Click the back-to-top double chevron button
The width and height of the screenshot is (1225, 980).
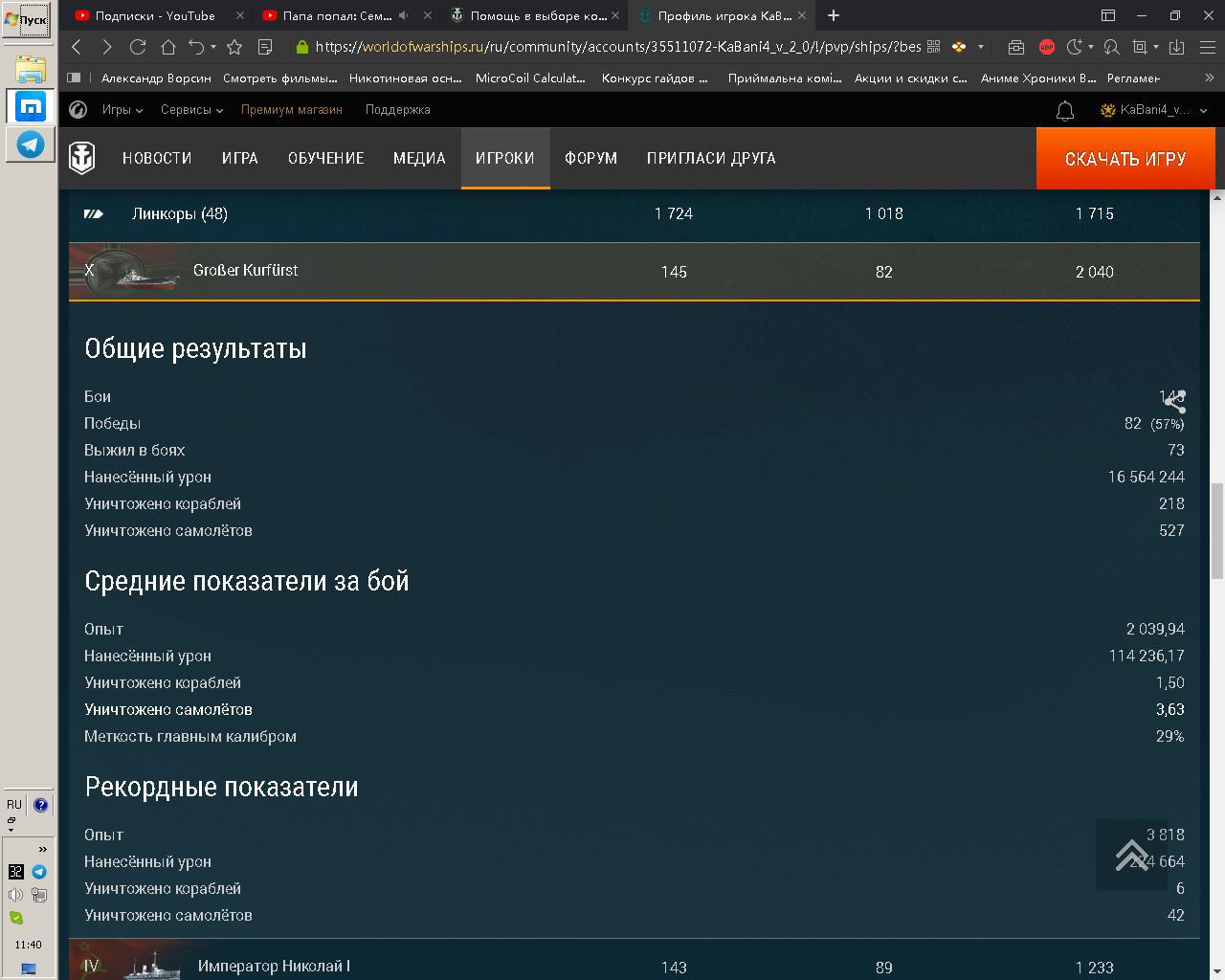point(1131,855)
